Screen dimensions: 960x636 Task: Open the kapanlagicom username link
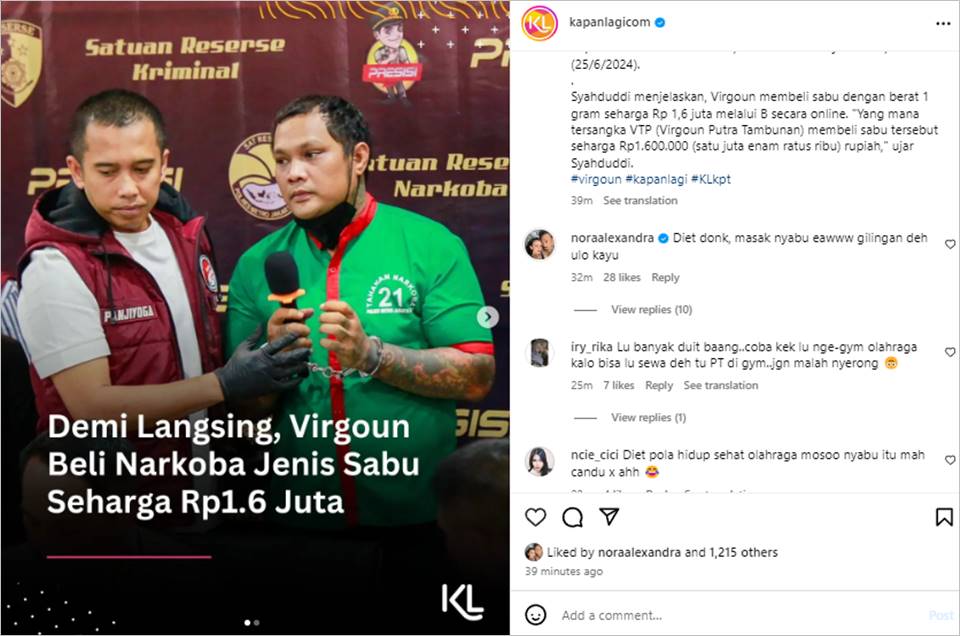coord(609,22)
